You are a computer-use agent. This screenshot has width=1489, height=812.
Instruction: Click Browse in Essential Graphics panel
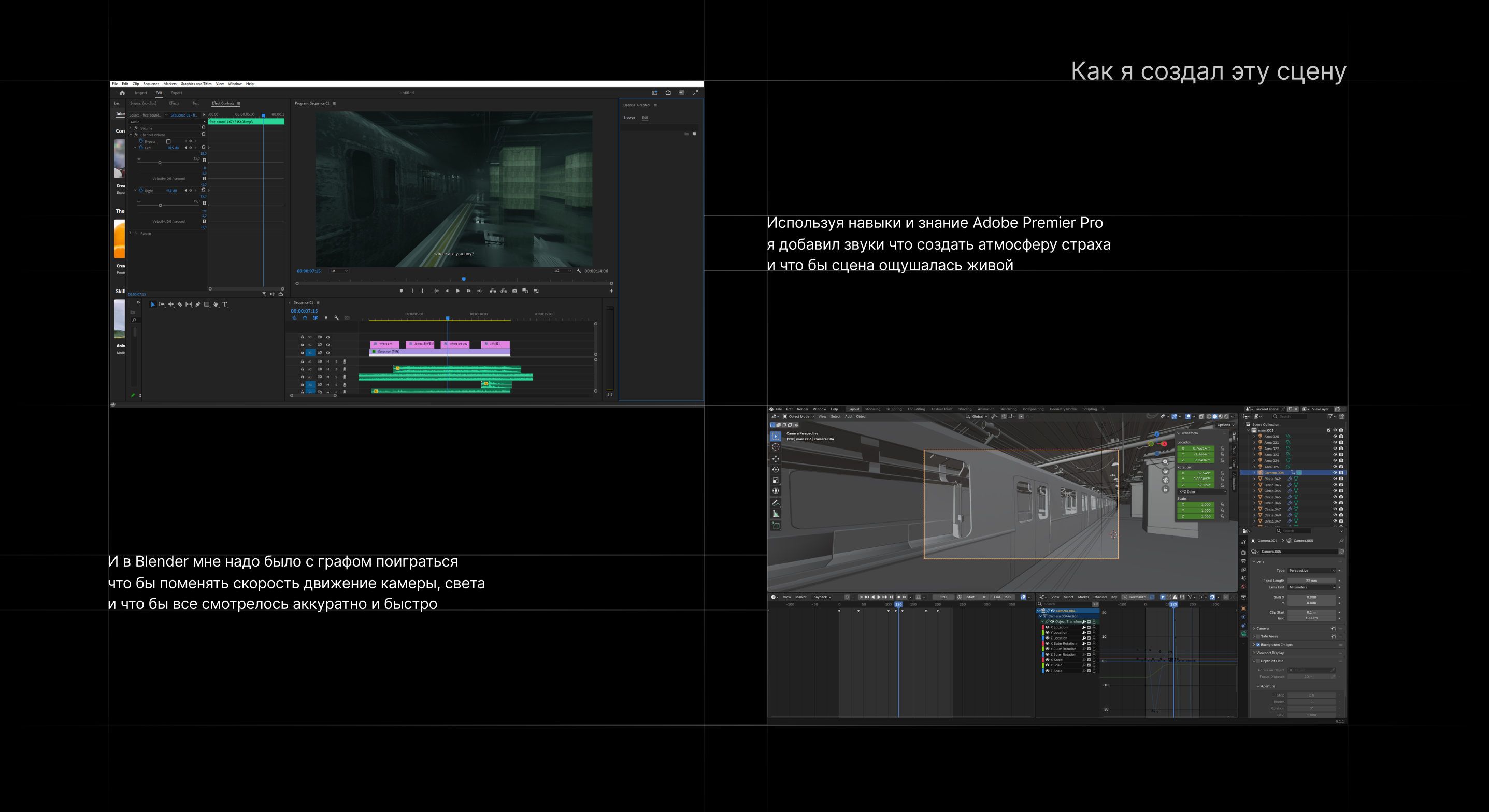629,118
